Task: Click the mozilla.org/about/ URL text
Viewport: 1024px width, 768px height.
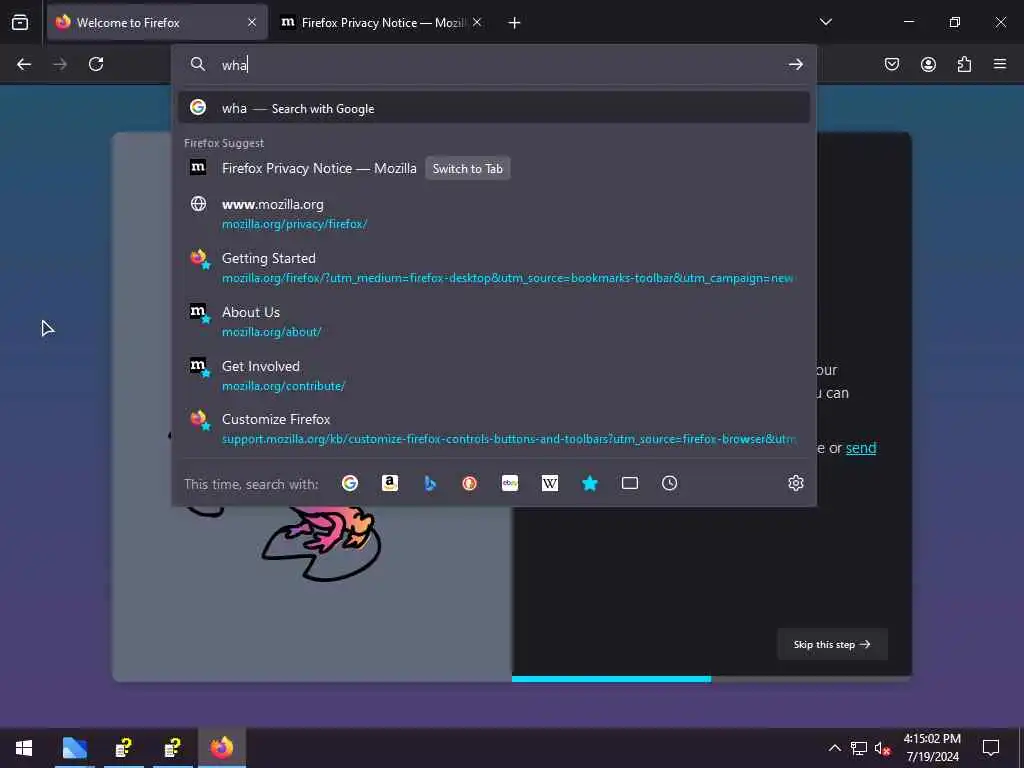Action: coord(272,332)
